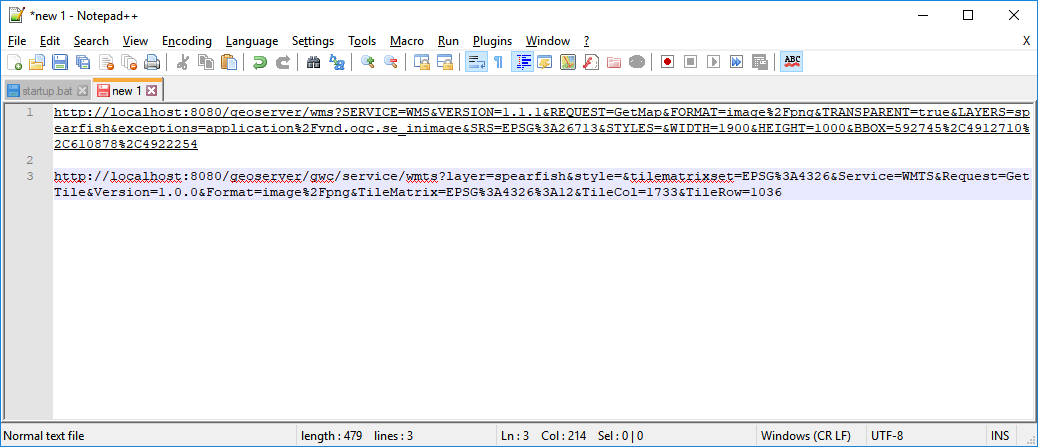Click the Monitoring eye toolbar icon
This screenshot has width=1038, height=447.
point(637,62)
